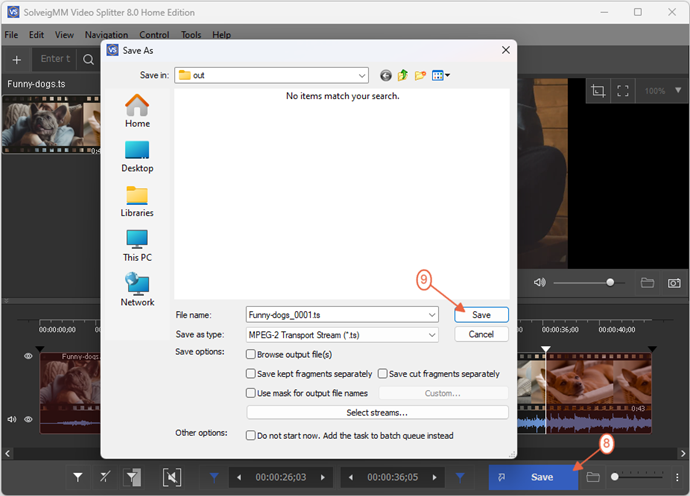
Task: Open Libraries location in Save As dialog
Action: [137, 202]
